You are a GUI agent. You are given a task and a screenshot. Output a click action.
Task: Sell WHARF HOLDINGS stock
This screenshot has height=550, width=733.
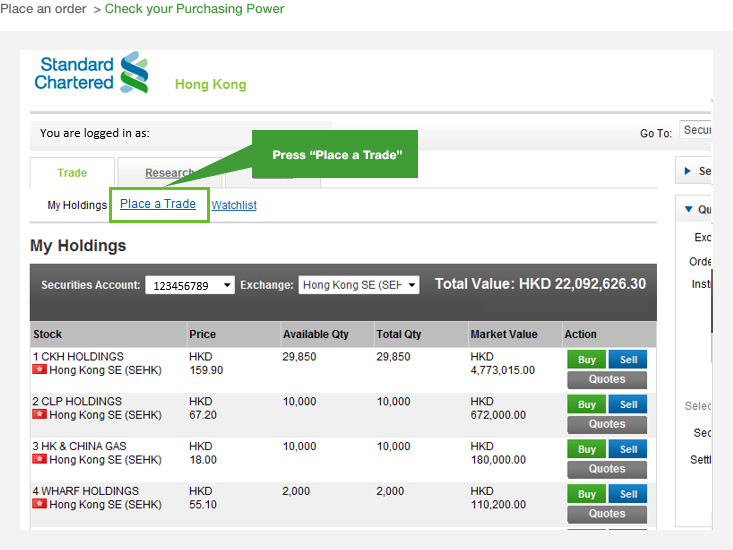click(x=628, y=494)
